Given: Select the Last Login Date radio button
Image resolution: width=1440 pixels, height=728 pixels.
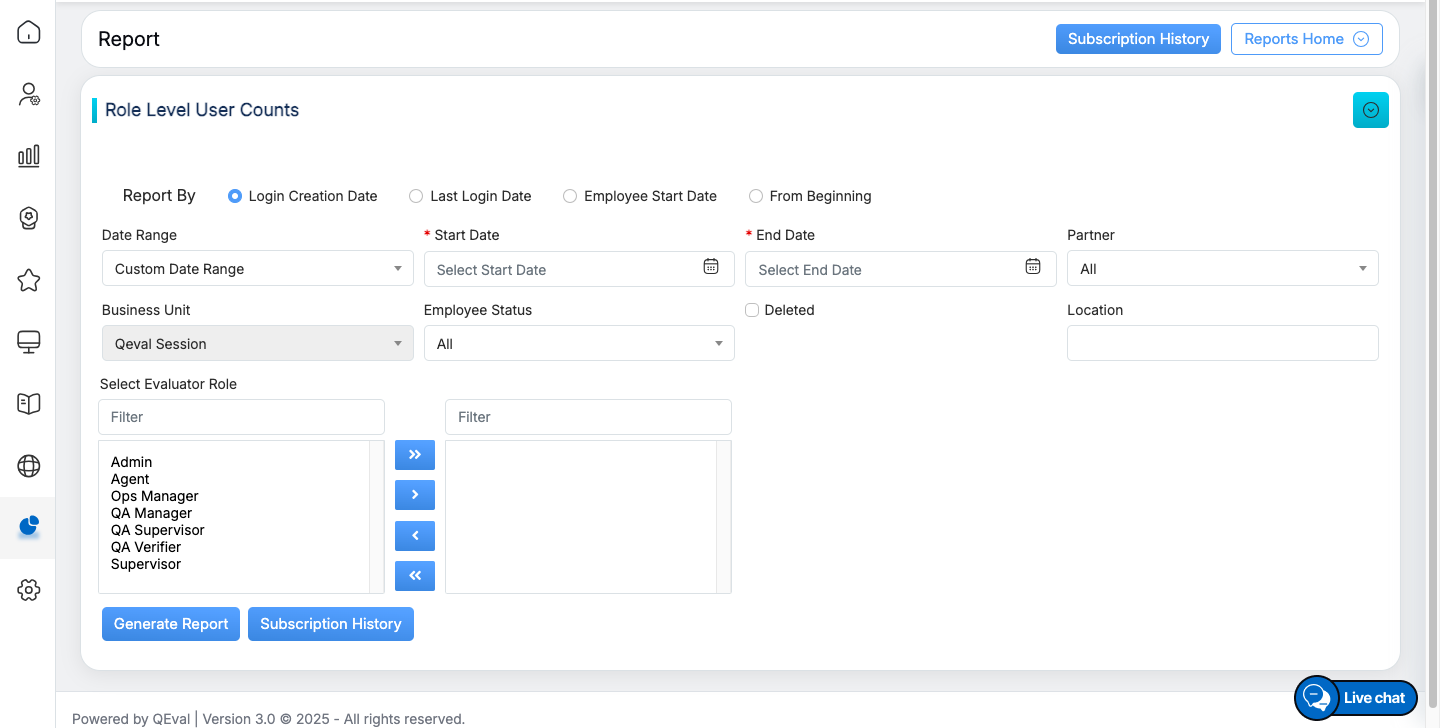Looking at the screenshot, I should click(x=416, y=196).
